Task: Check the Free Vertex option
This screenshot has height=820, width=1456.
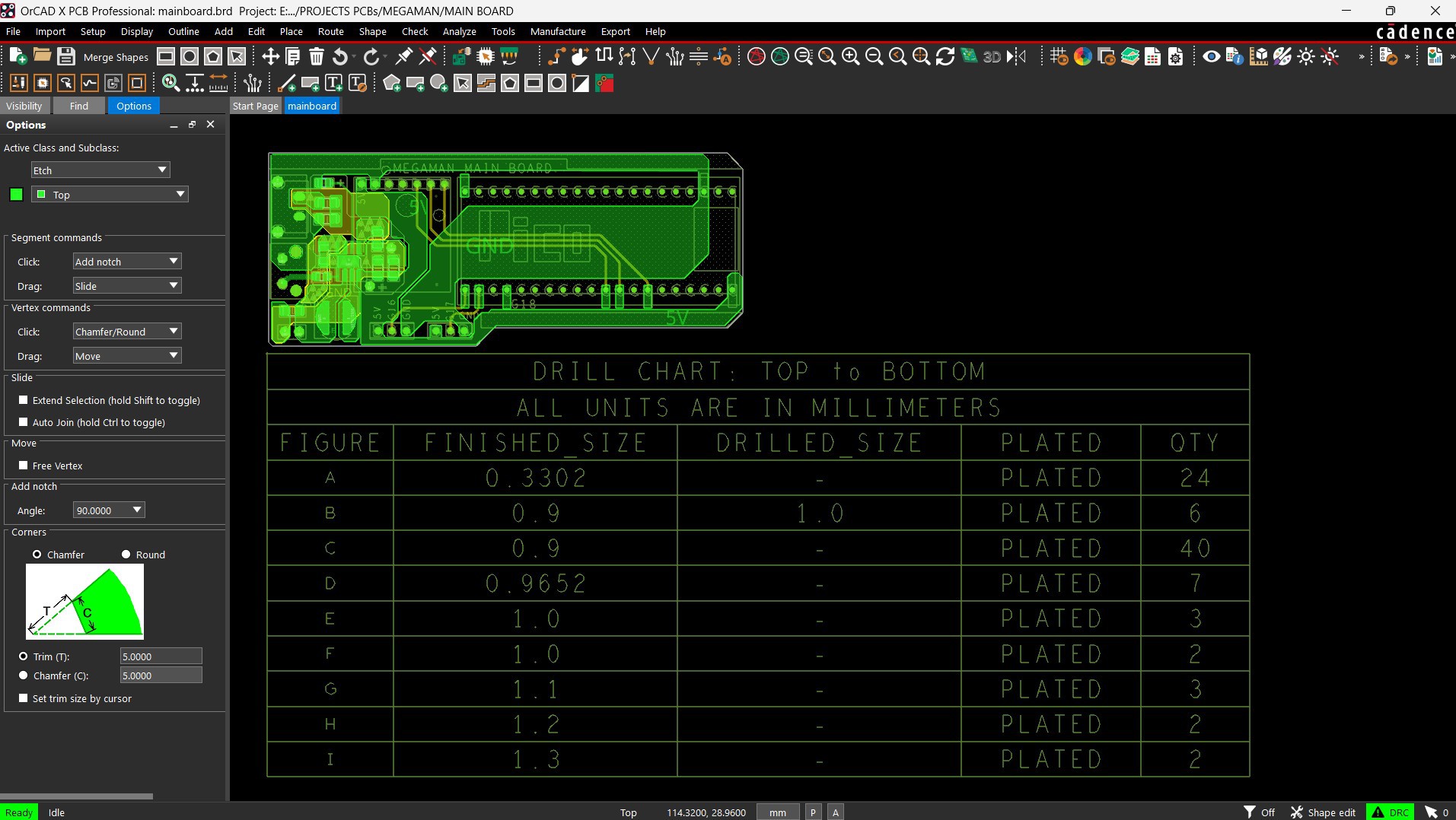Action: pos(24,466)
